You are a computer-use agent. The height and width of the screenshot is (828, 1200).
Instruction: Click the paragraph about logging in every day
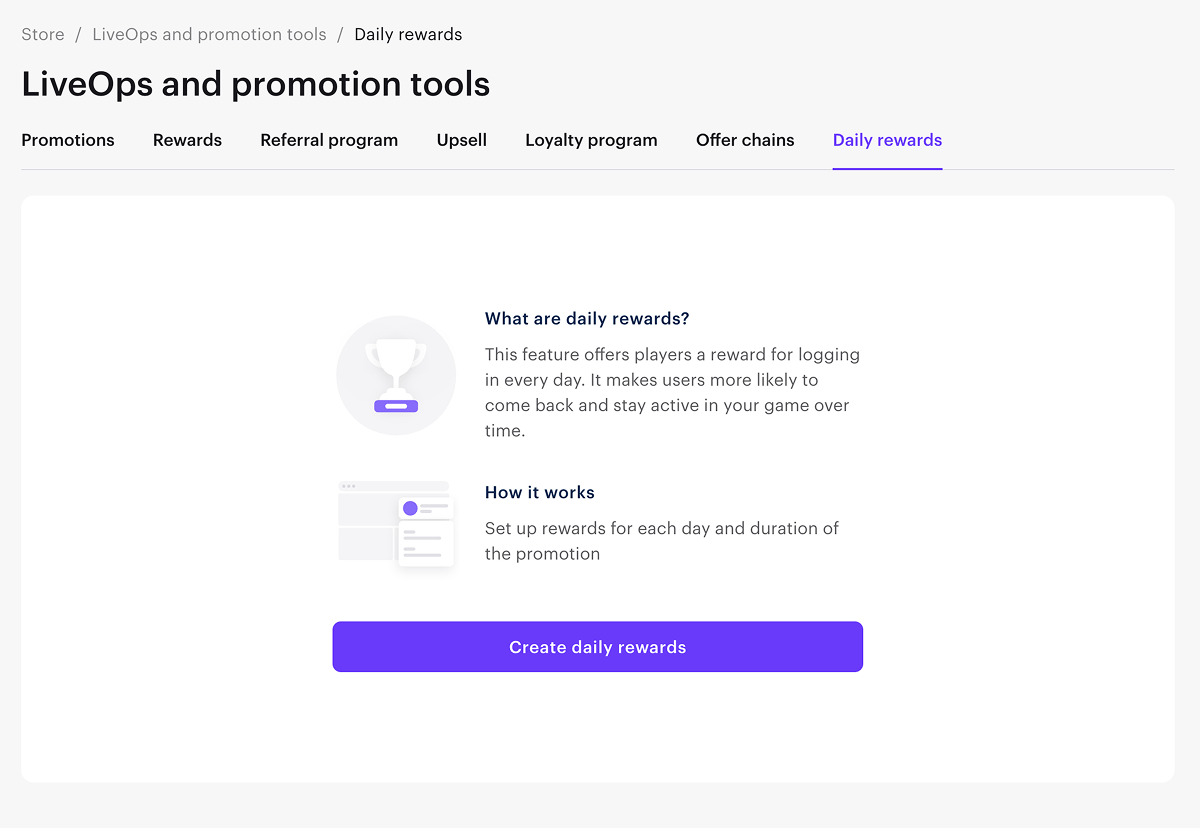(672, 392)
